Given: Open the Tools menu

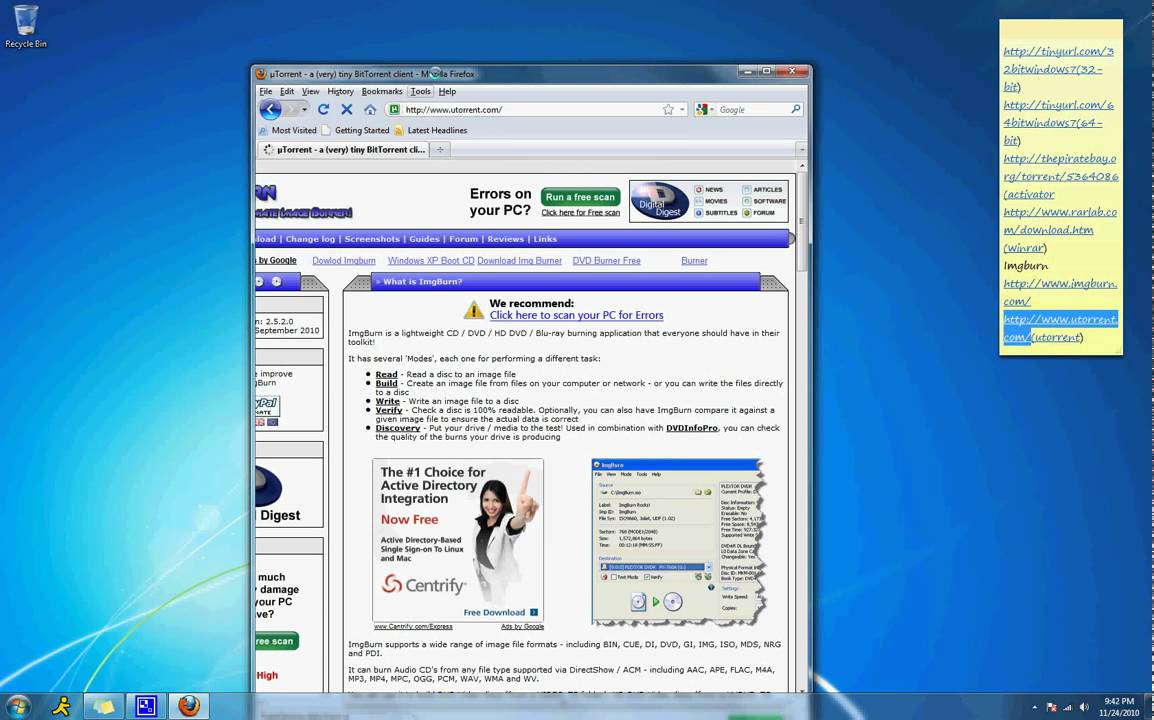Looking at the screenshot, I should click(420, 91).
